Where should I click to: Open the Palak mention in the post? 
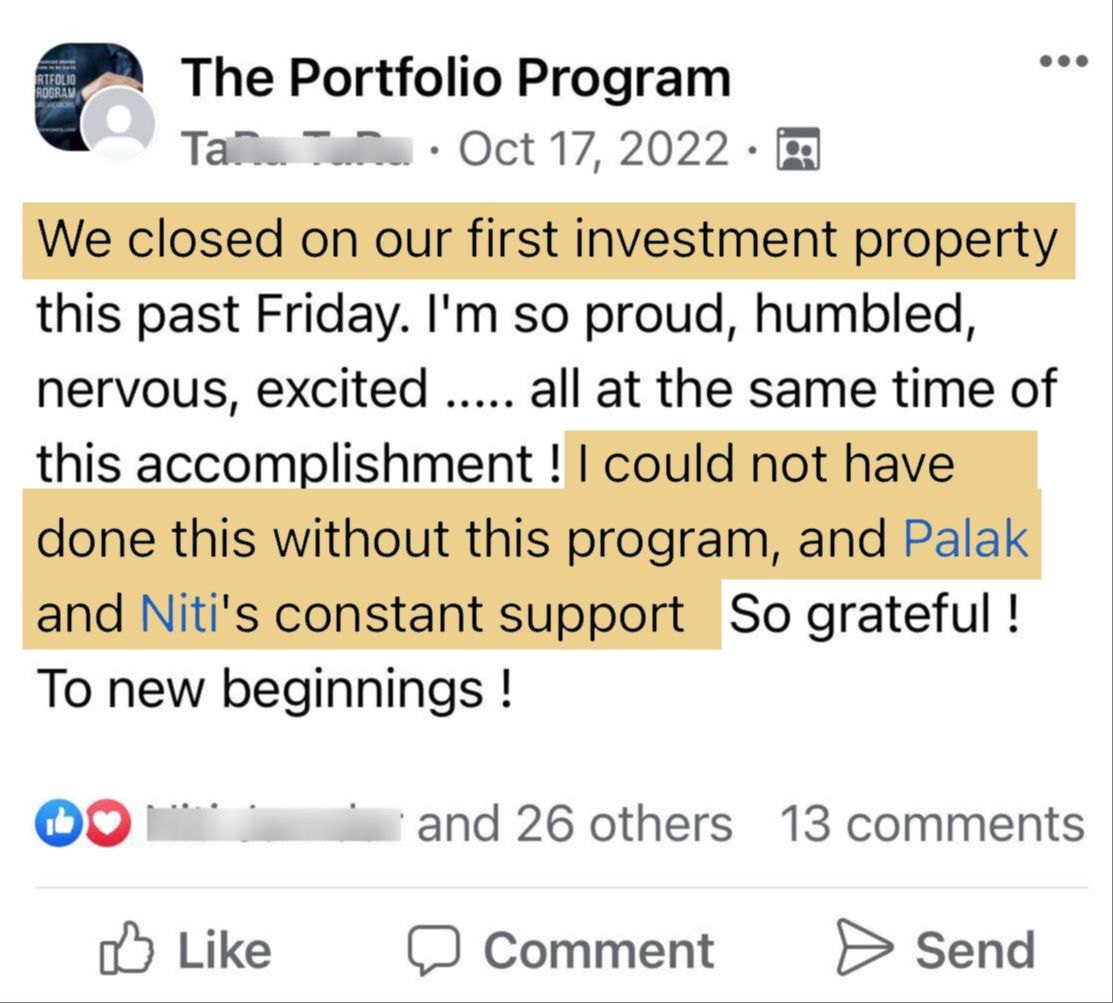965,540
